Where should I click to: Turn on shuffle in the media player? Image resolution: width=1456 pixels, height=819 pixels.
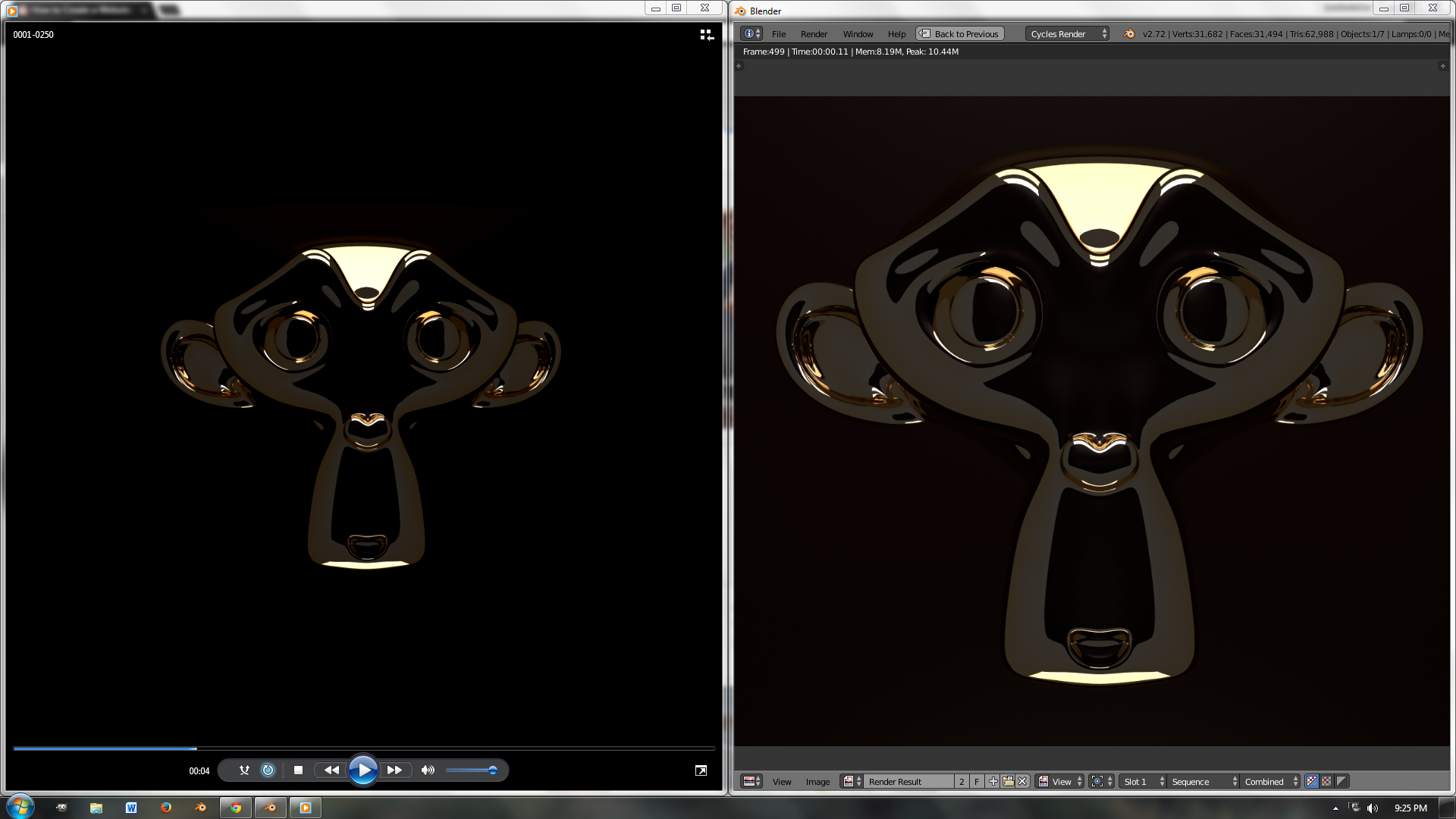[244, 770]
